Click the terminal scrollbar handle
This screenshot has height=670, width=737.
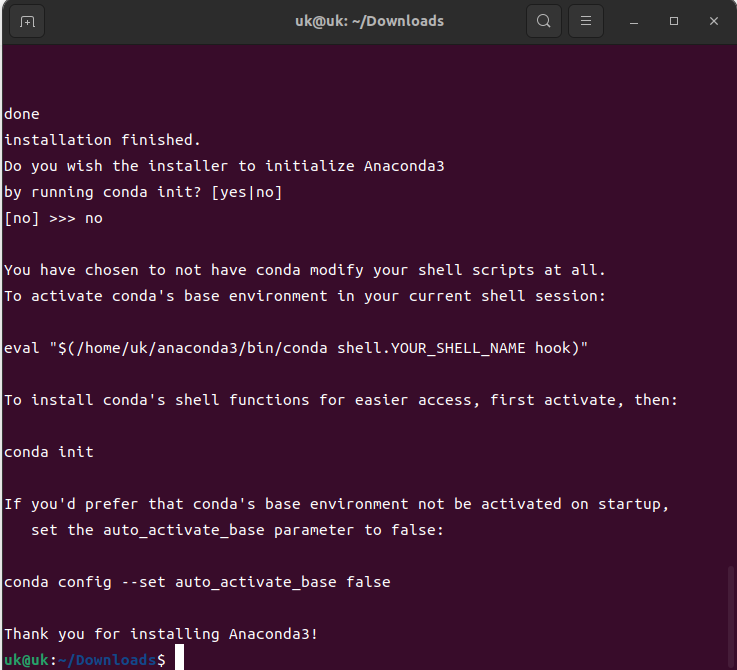click(x=730, y=618)
